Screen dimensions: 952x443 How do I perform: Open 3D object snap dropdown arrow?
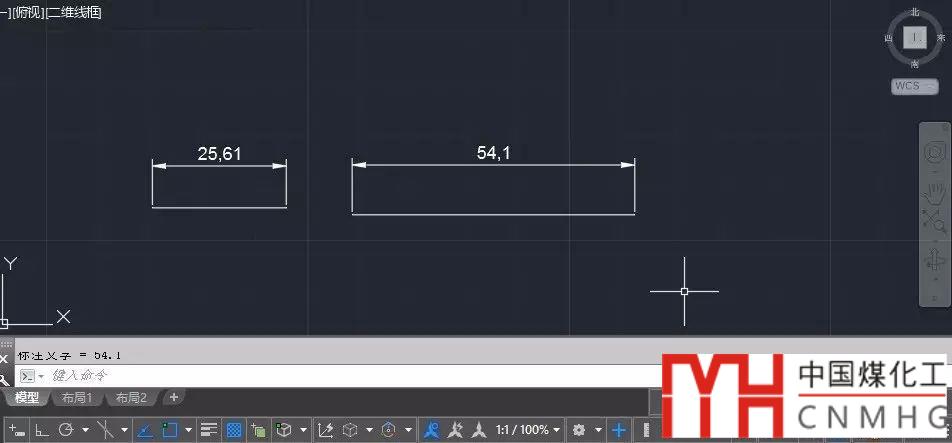pos(303,430)
